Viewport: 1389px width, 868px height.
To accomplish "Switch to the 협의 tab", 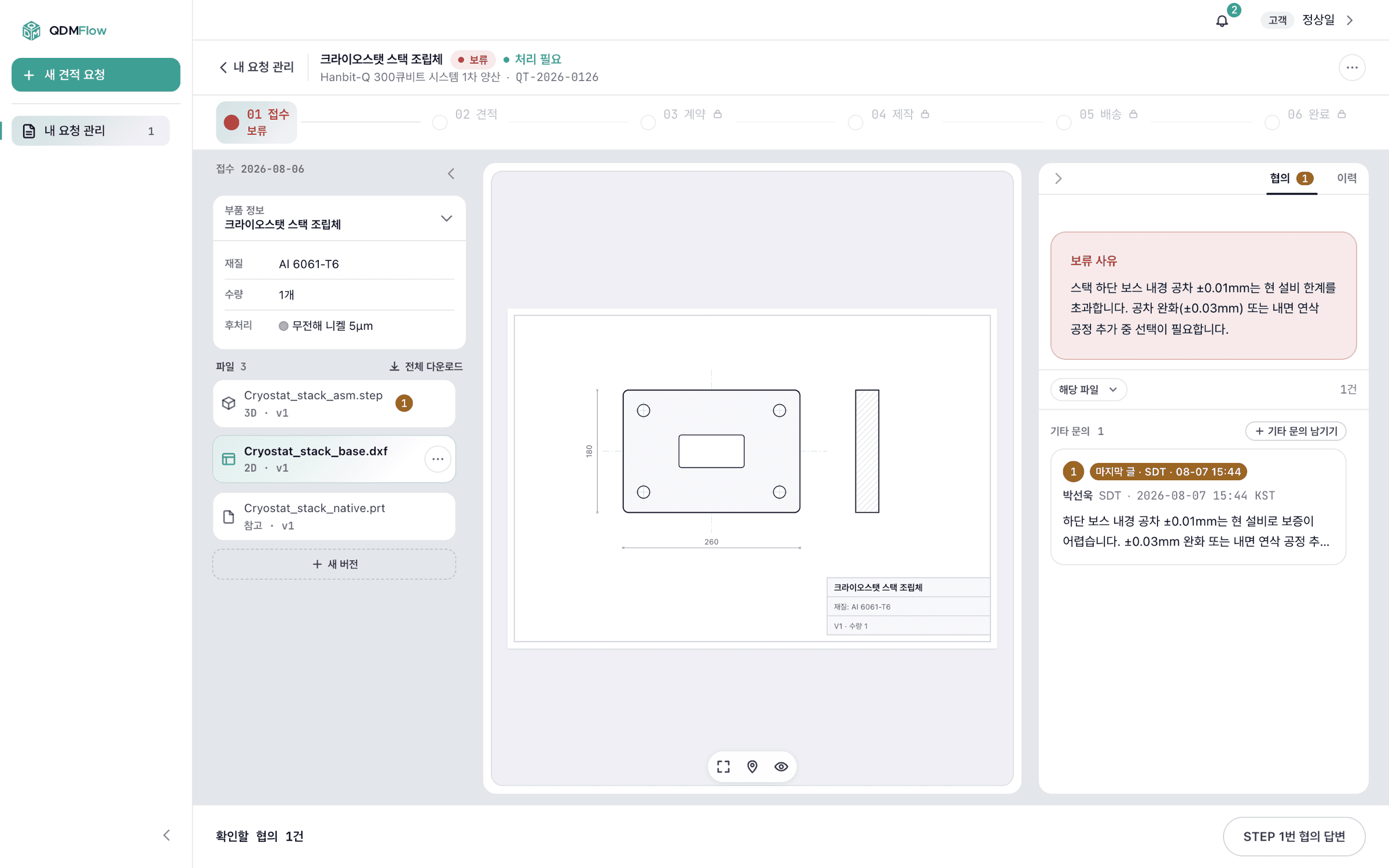I will pyautogui.click(x=1291, y=178).
